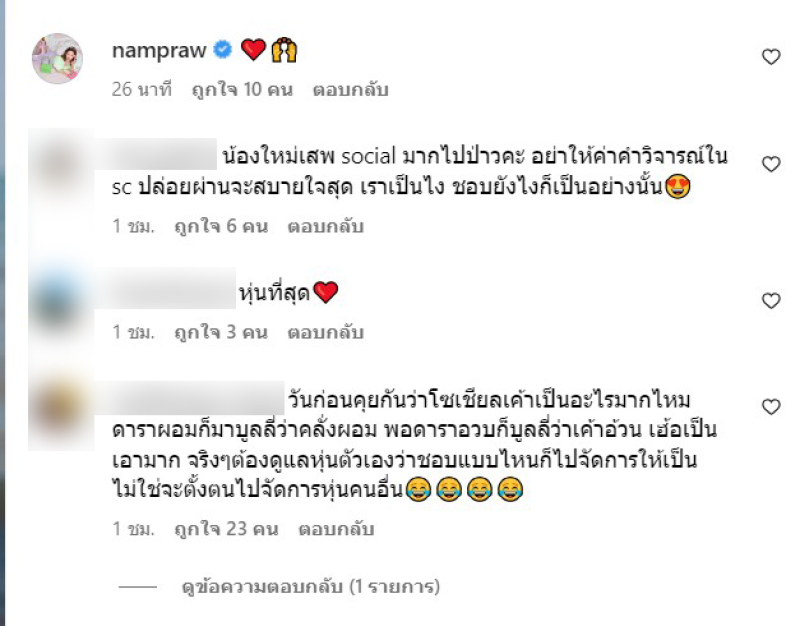Reply to the หุ่นที่สุด comment
800x626 pixels.
[x=326, y=332]
